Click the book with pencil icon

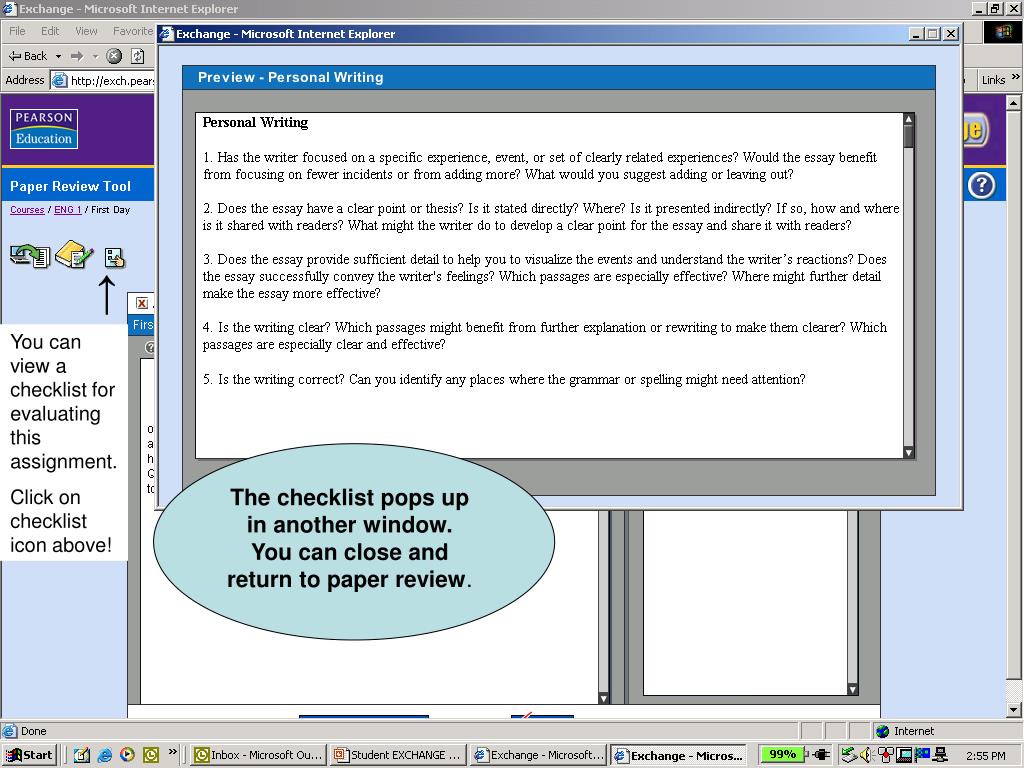tap(74, 255)
